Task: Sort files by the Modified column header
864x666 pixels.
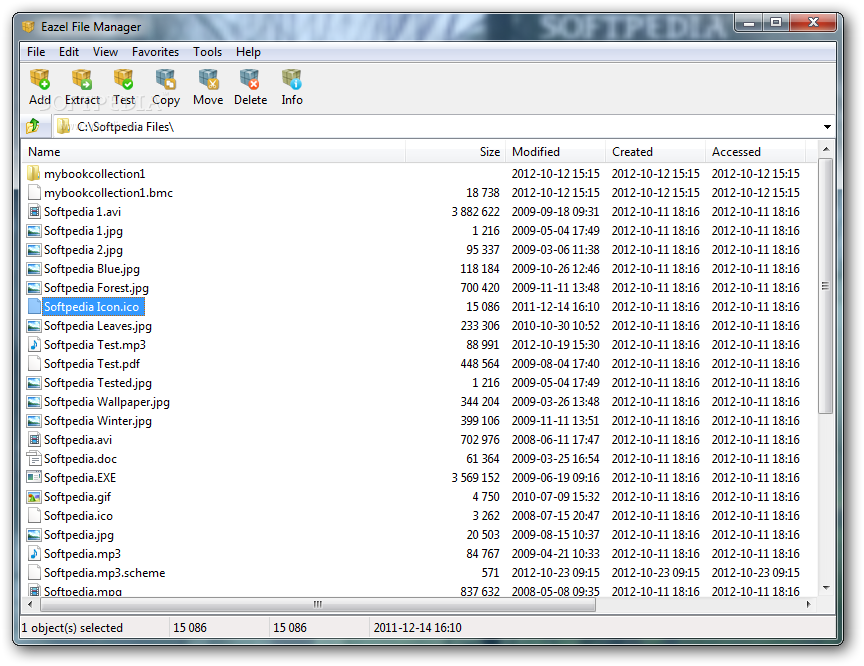Action: click(555, 151)
